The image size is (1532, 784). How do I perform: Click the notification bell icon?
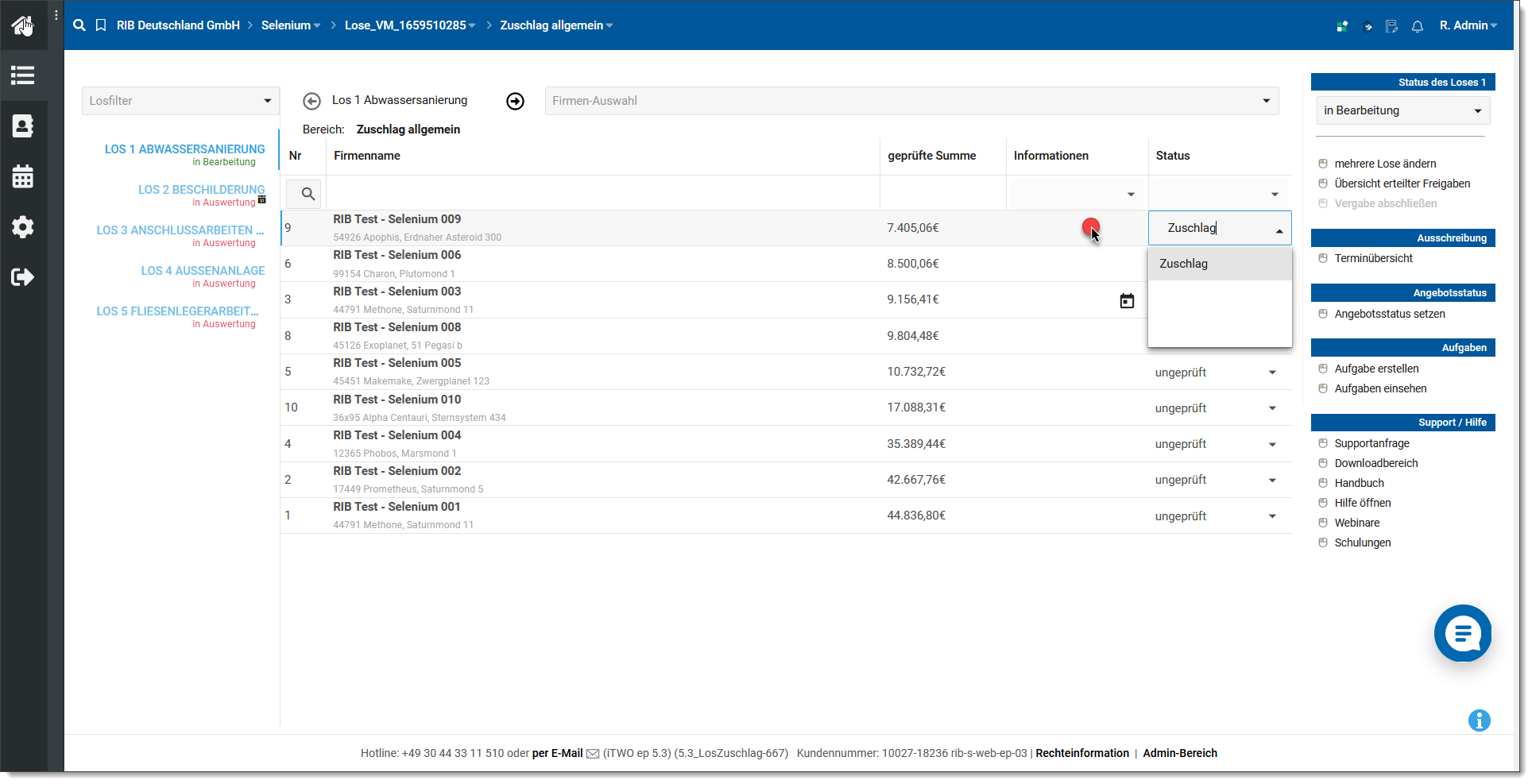coord(1417,26)
